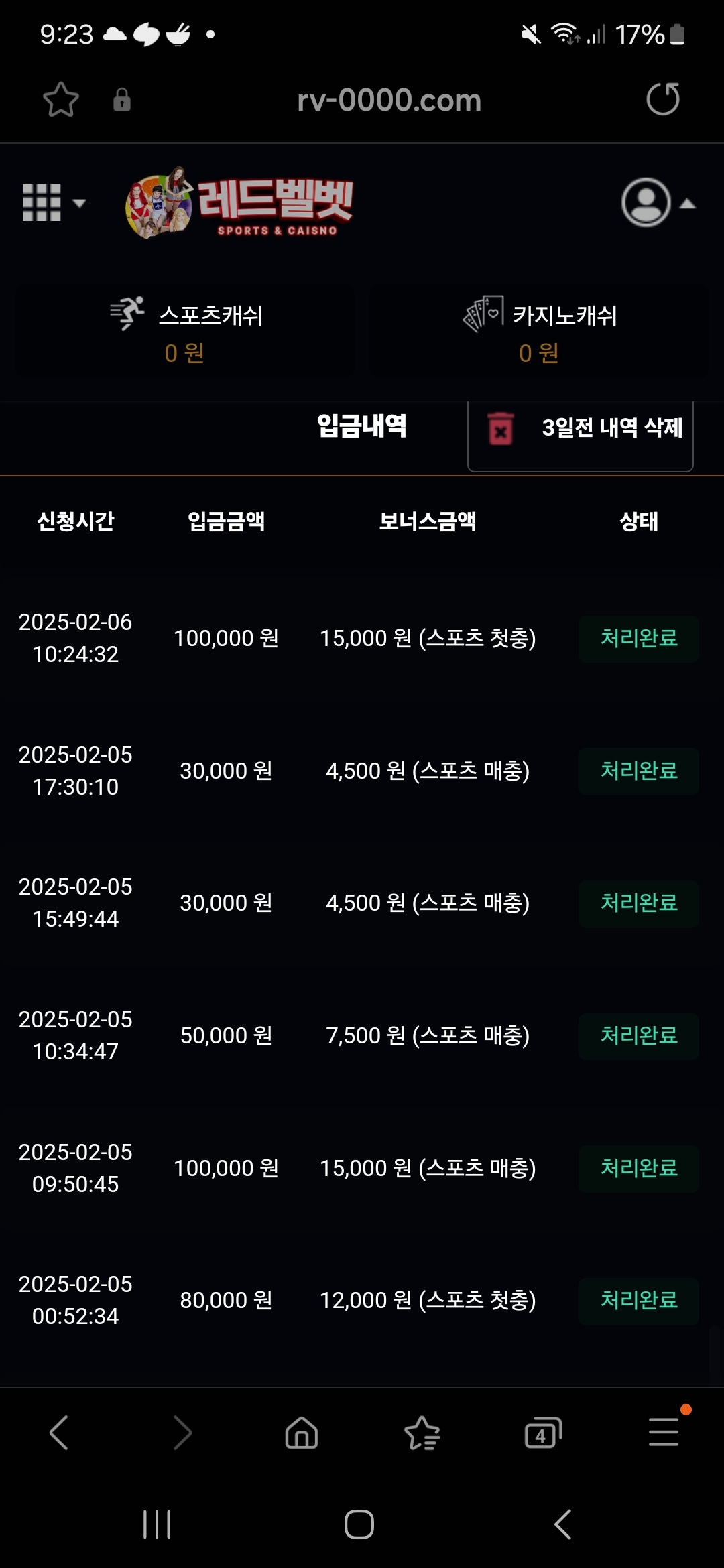
Task: Open the browser bookmarks list
Action: click(x=422, y=1433)
